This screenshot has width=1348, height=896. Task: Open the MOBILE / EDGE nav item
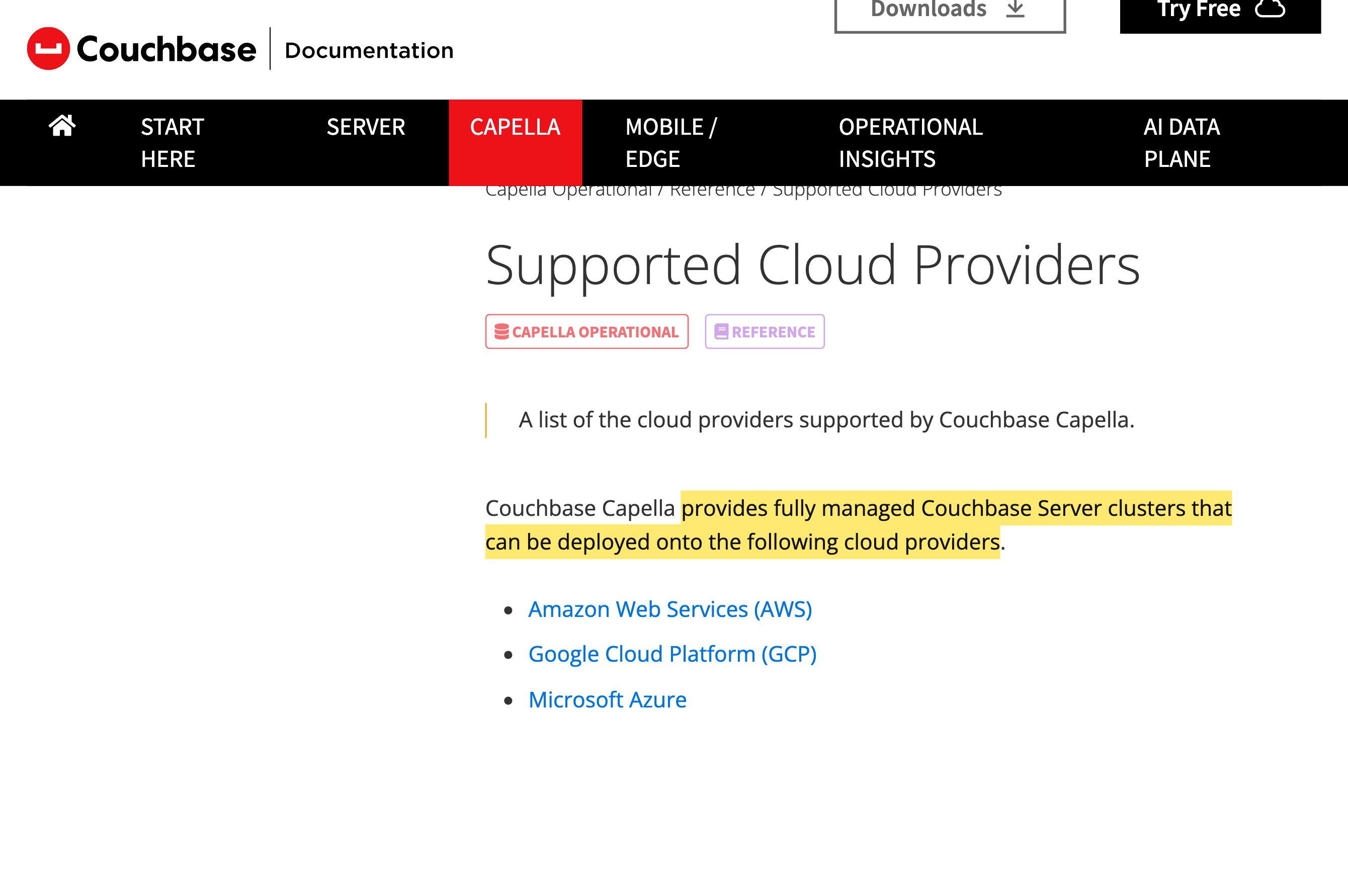click(x=671, y=143)
